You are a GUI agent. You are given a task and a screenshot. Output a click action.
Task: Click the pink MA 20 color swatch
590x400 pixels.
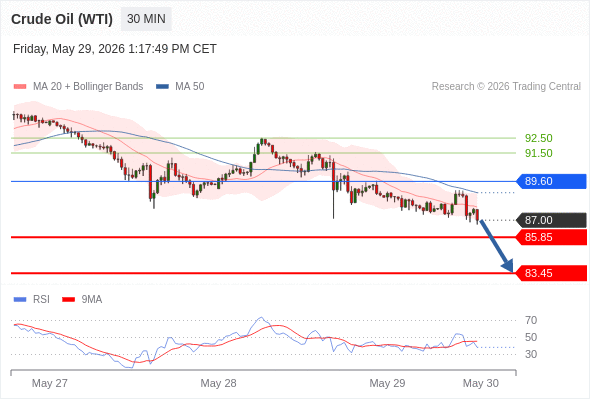pyautogui.click(x=20, y=87)
